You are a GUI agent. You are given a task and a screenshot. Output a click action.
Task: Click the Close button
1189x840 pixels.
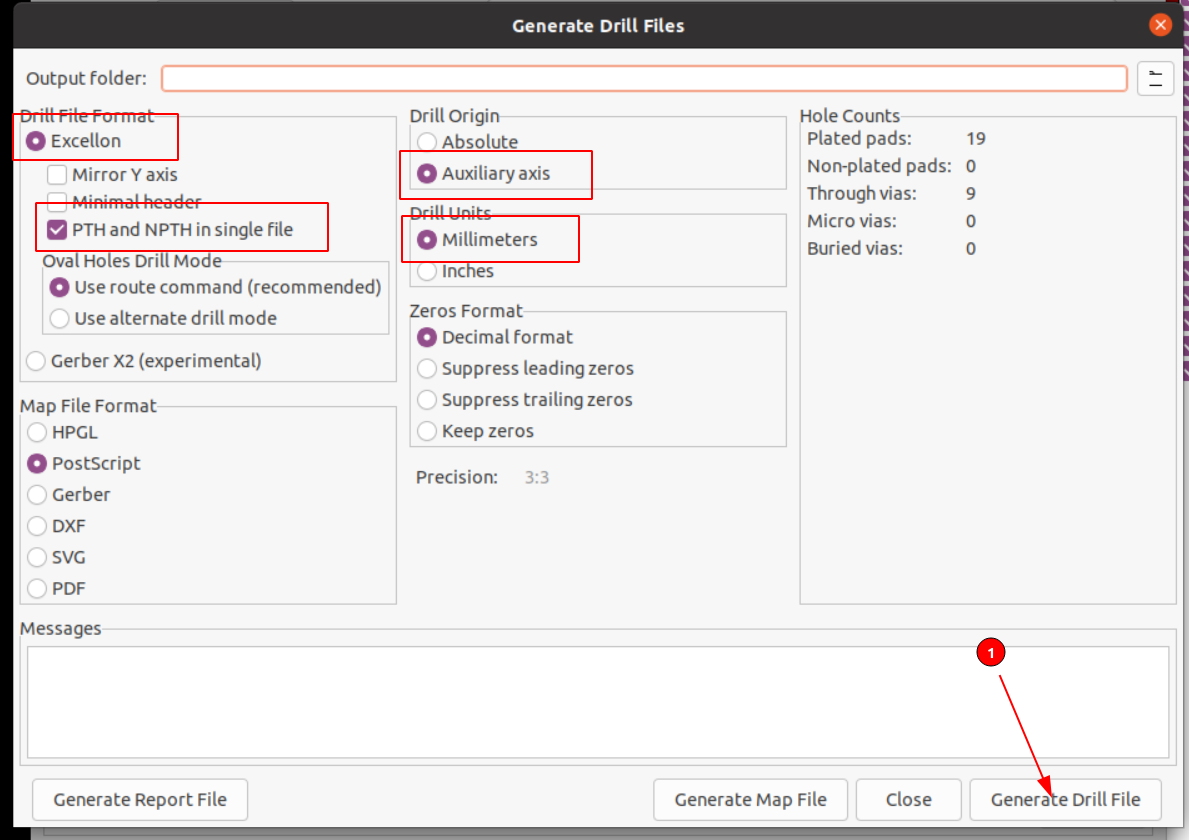point(908,800)
